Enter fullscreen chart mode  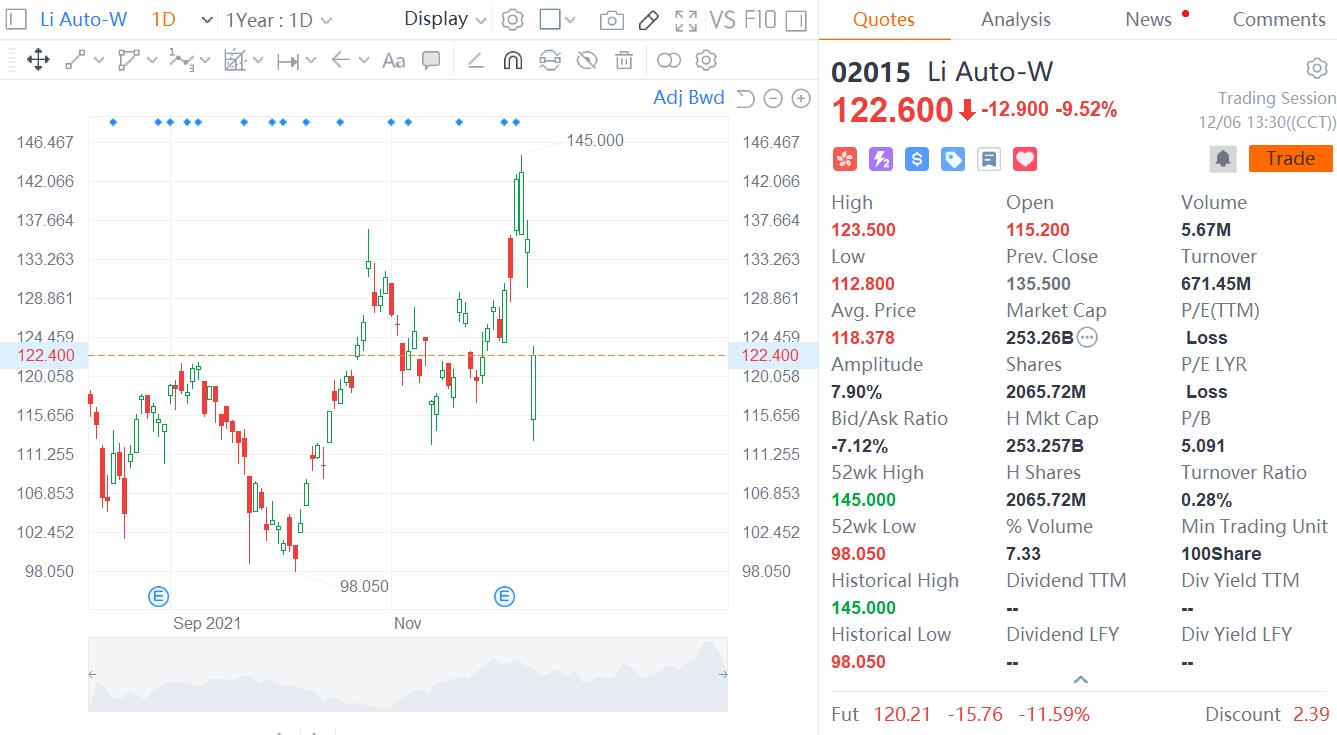click(x=686, y=20)
